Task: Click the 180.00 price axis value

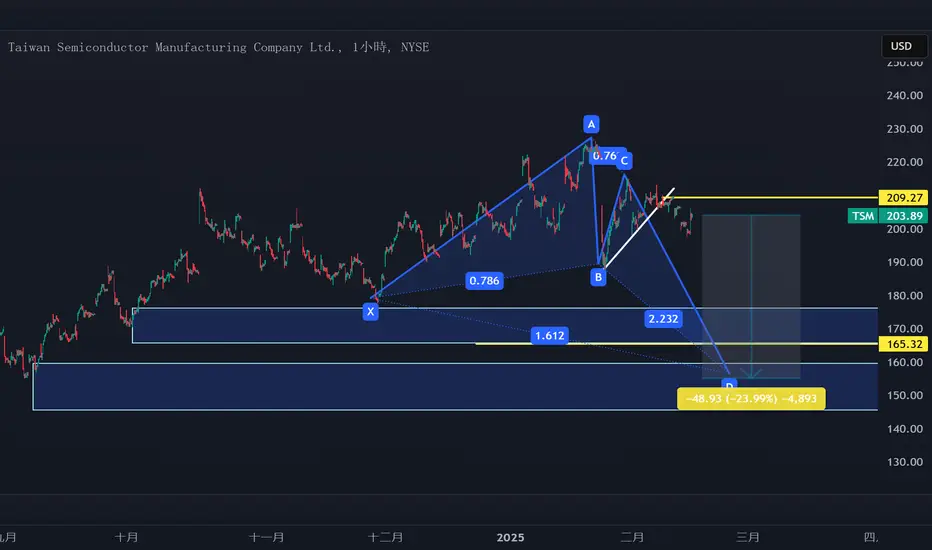Action: pyautogui.click(x=905, y=296)
